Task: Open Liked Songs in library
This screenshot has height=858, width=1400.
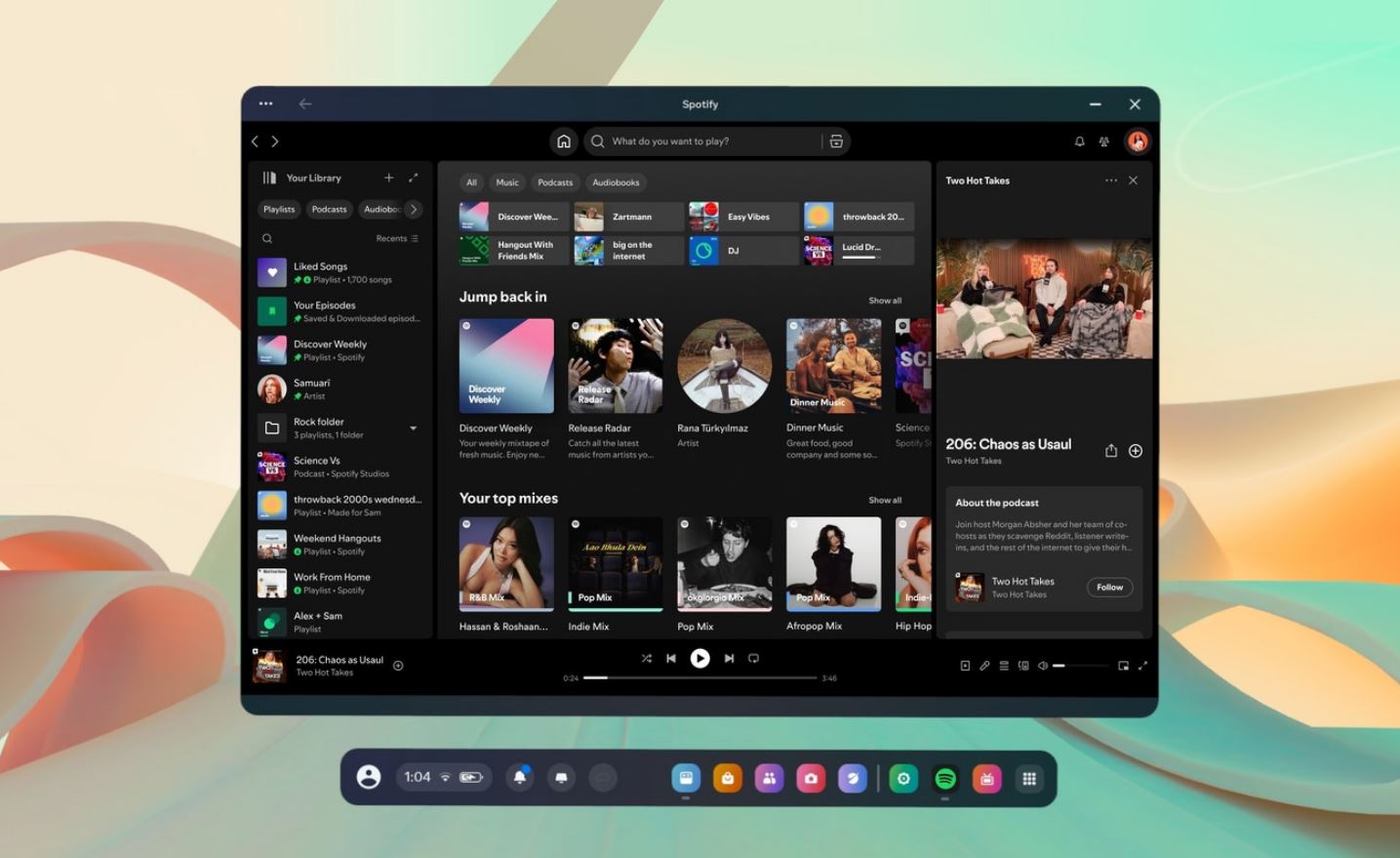Action: [340, 272]
